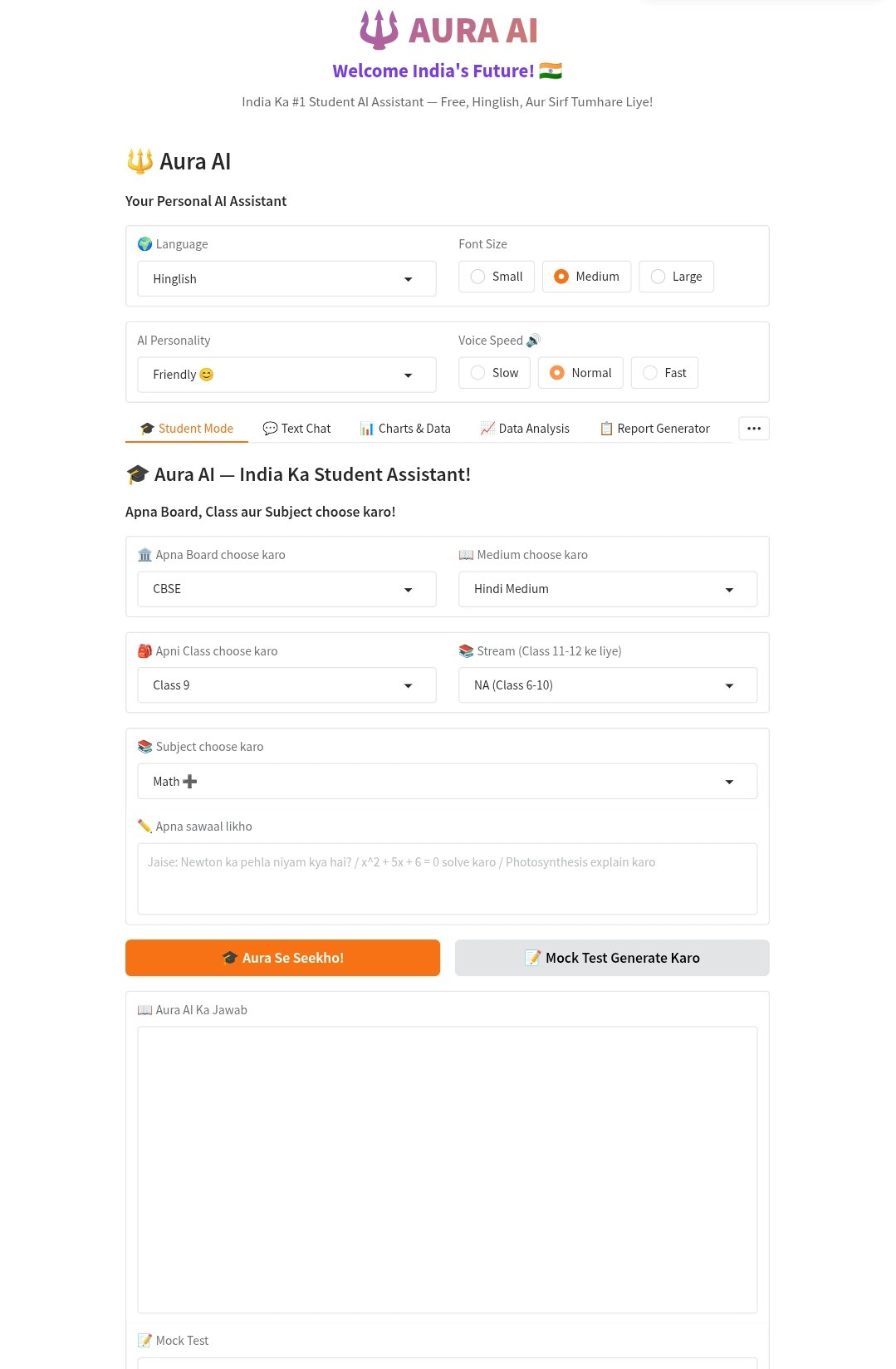Click the backpack icon by Apni Class
The image size is (896, 1369).
(144, 651)
